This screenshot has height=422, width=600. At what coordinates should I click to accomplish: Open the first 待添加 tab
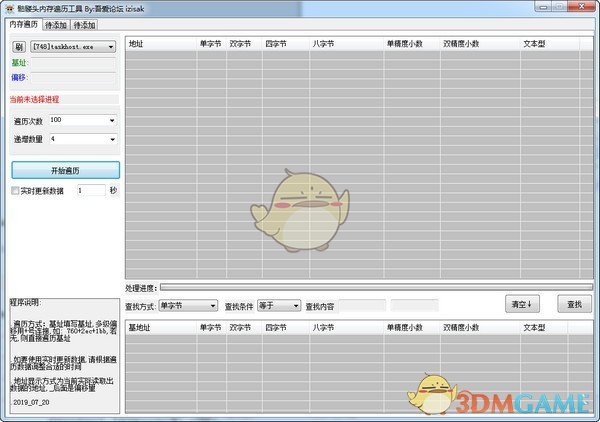(x=56, y=25)
